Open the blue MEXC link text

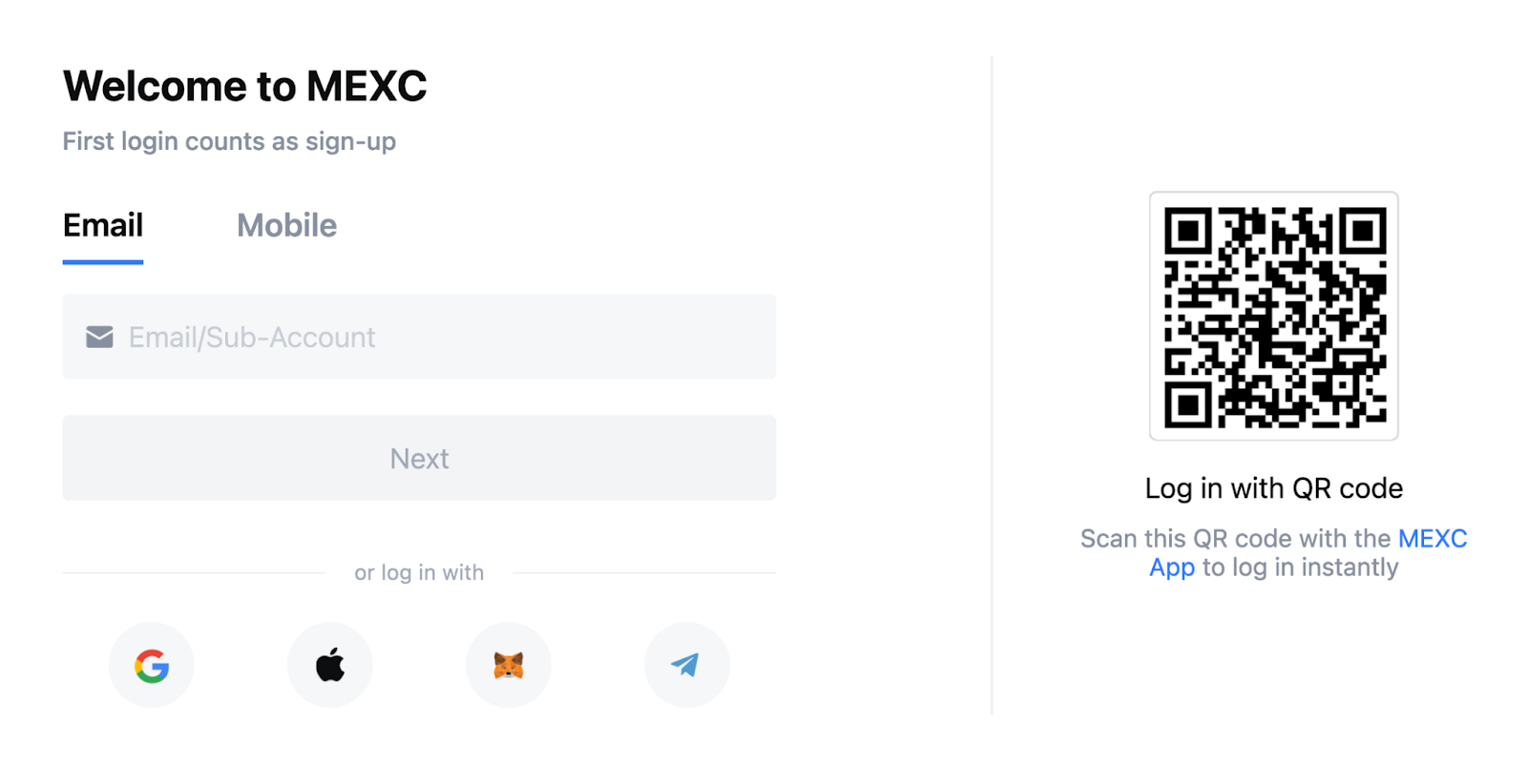click(1433, 538)
